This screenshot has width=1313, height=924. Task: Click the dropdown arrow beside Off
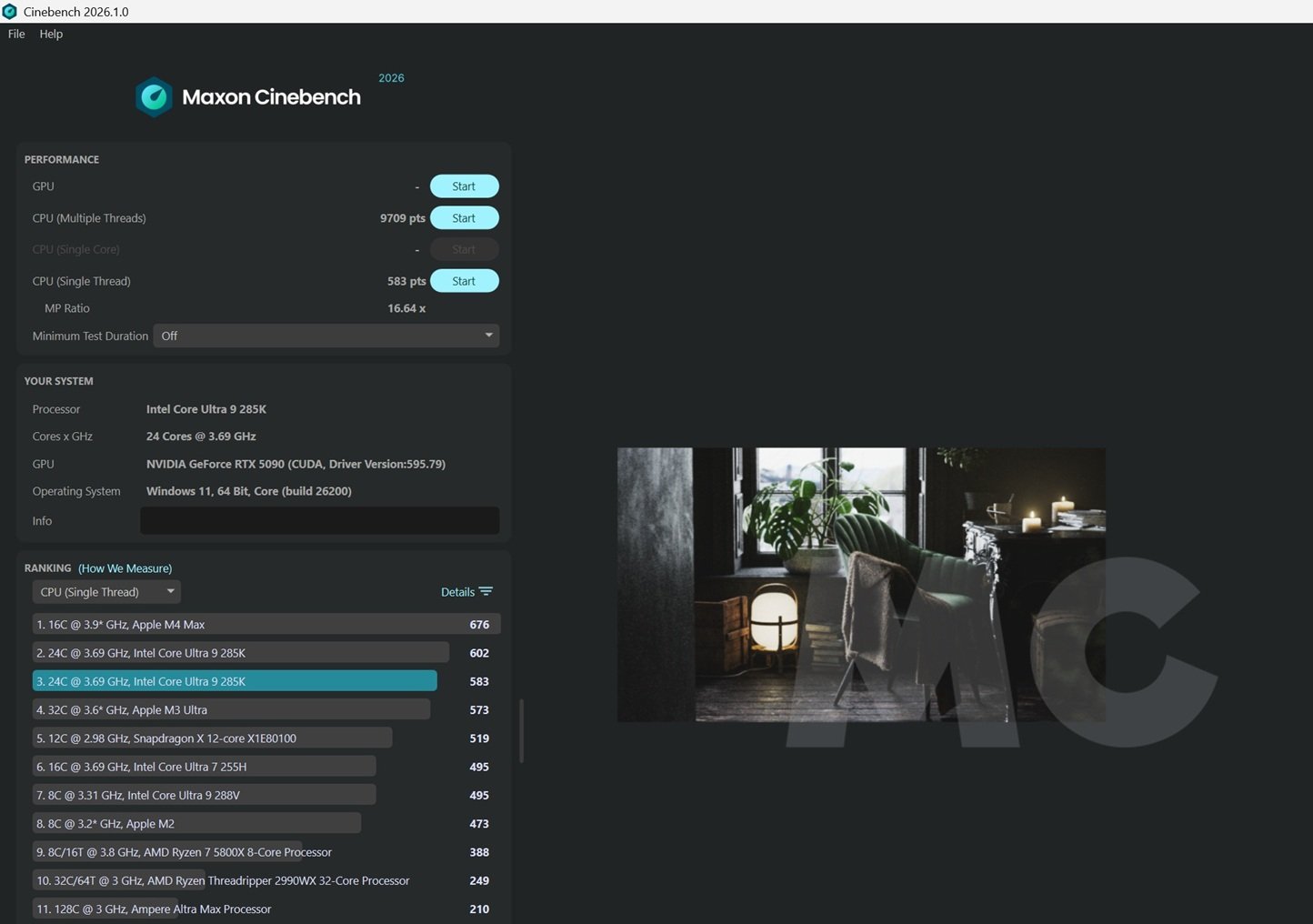point(488,336)
